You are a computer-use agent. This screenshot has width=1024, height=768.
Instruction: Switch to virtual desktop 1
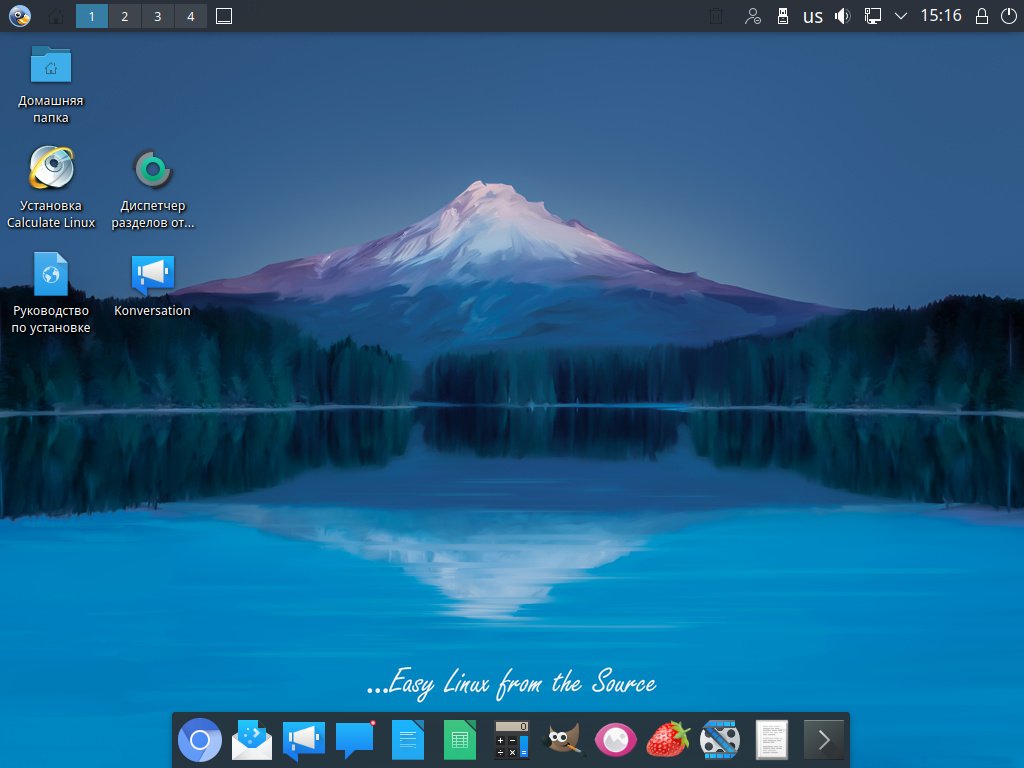tap(91, 16)
